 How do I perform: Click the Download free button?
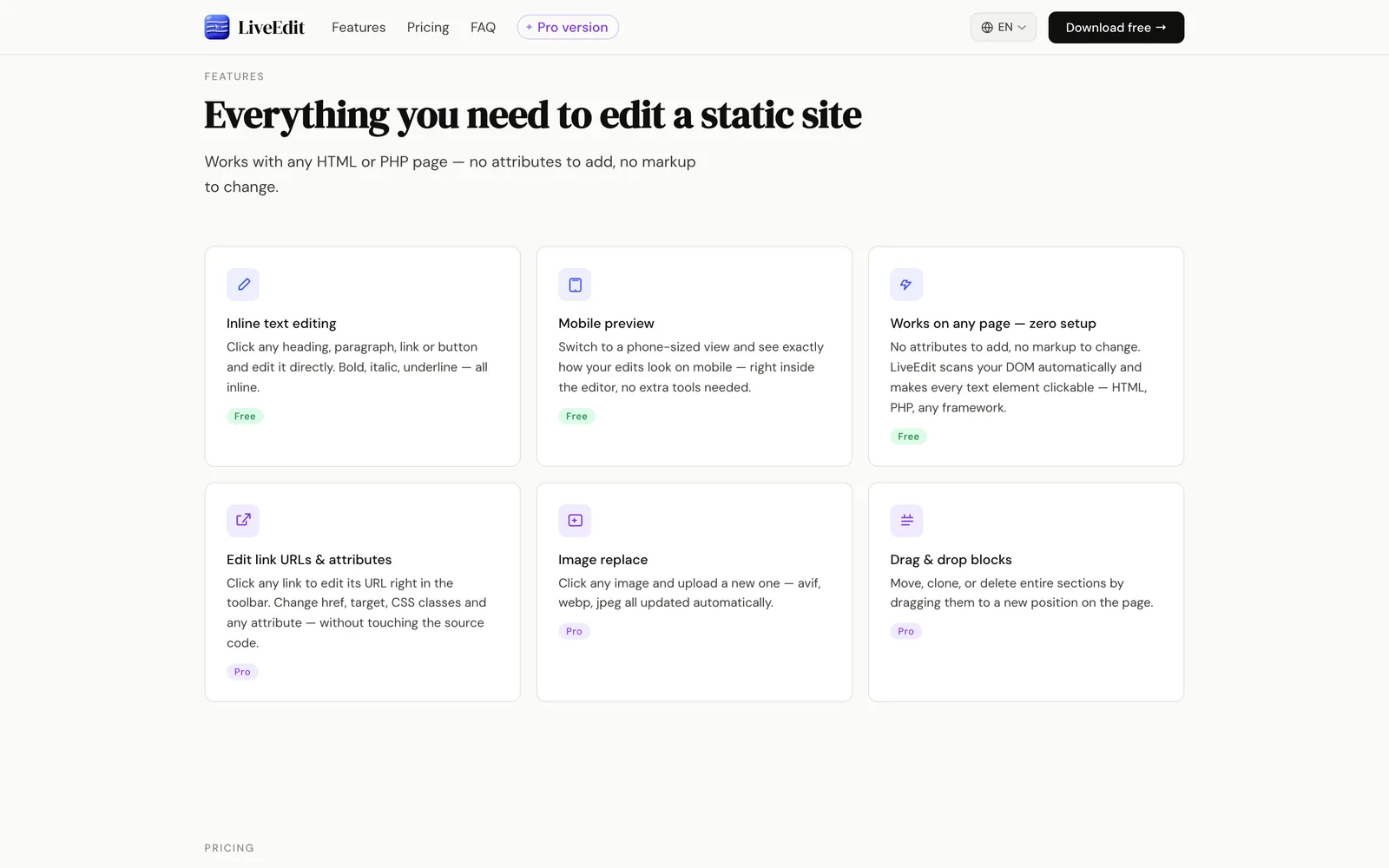click(1116, 27)
